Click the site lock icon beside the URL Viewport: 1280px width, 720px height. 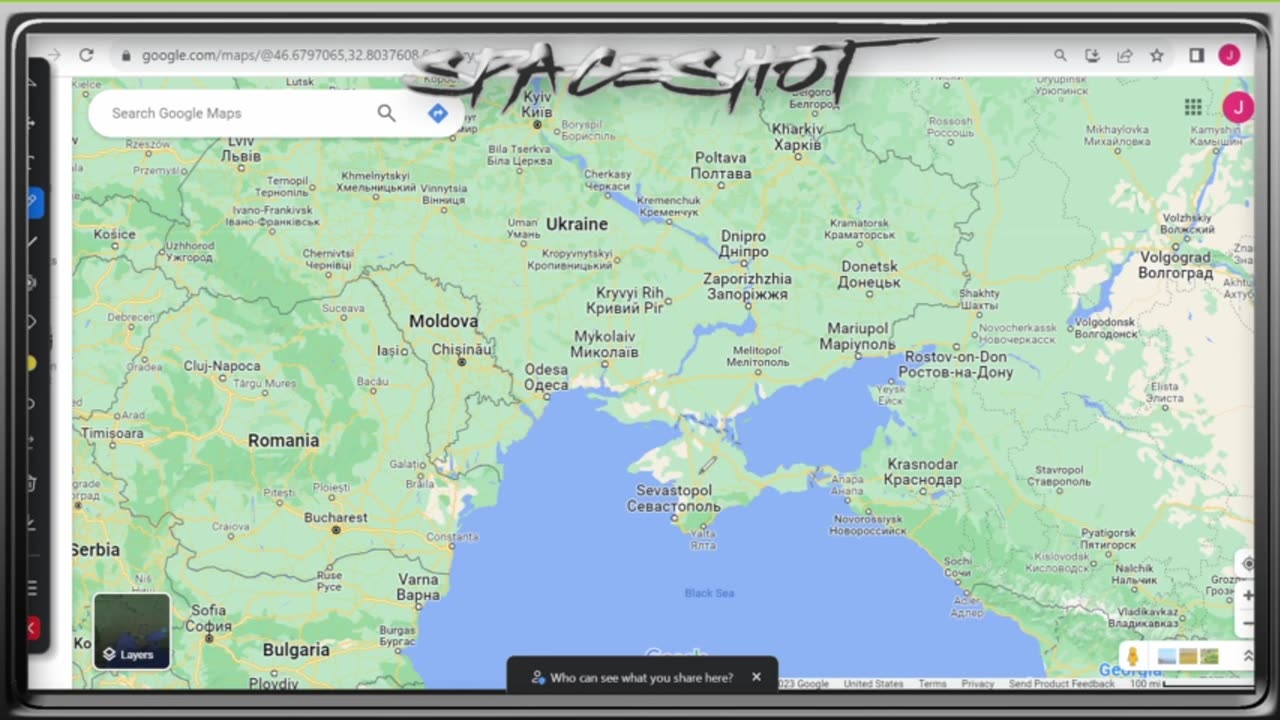pyautogui.click(x=126, y=56)
